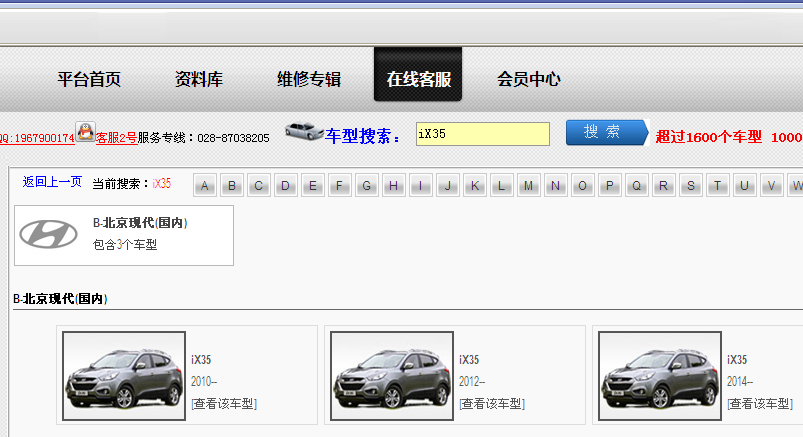This screenshot has height=437, width=803.
Task: Filter brands by letter D
Action: click(x=286, y=185)
